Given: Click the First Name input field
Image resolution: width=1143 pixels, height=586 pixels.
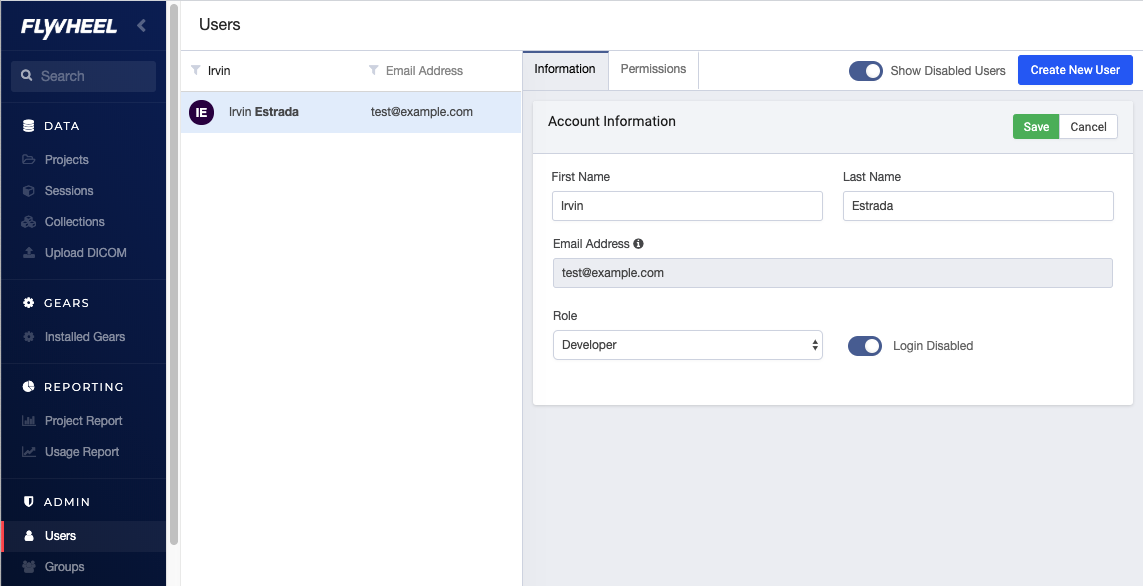Looking at the screenshot, I should coord(687,206).
